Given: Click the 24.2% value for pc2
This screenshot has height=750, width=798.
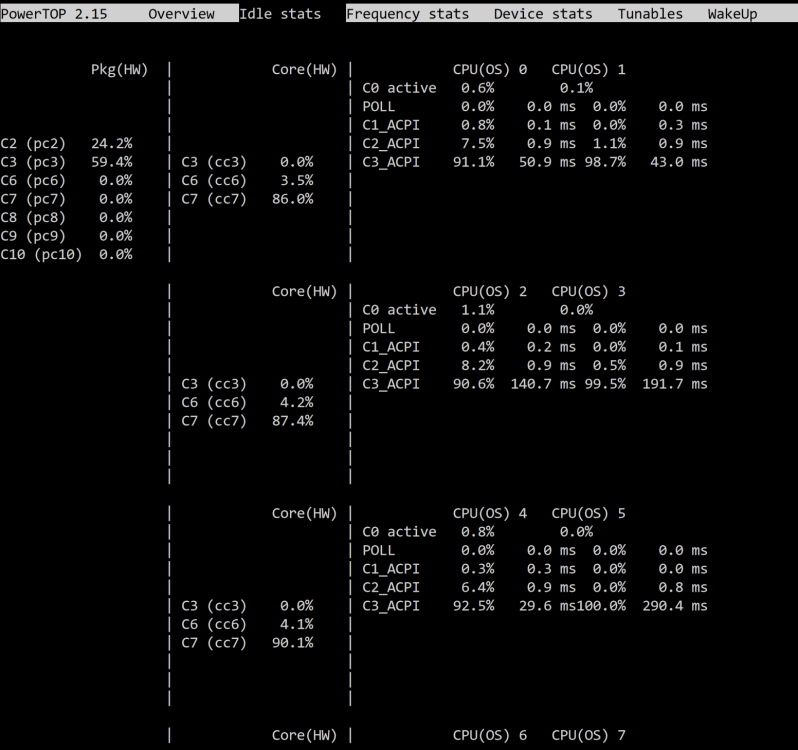Looking at the screenshot, I should point(111,143).
